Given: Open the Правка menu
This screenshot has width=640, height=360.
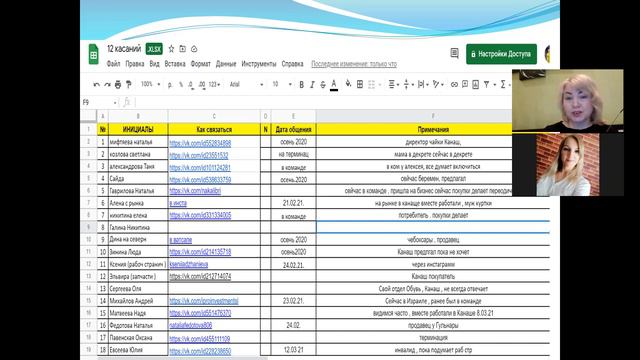Looking at the screenshot, I should 135,64.
